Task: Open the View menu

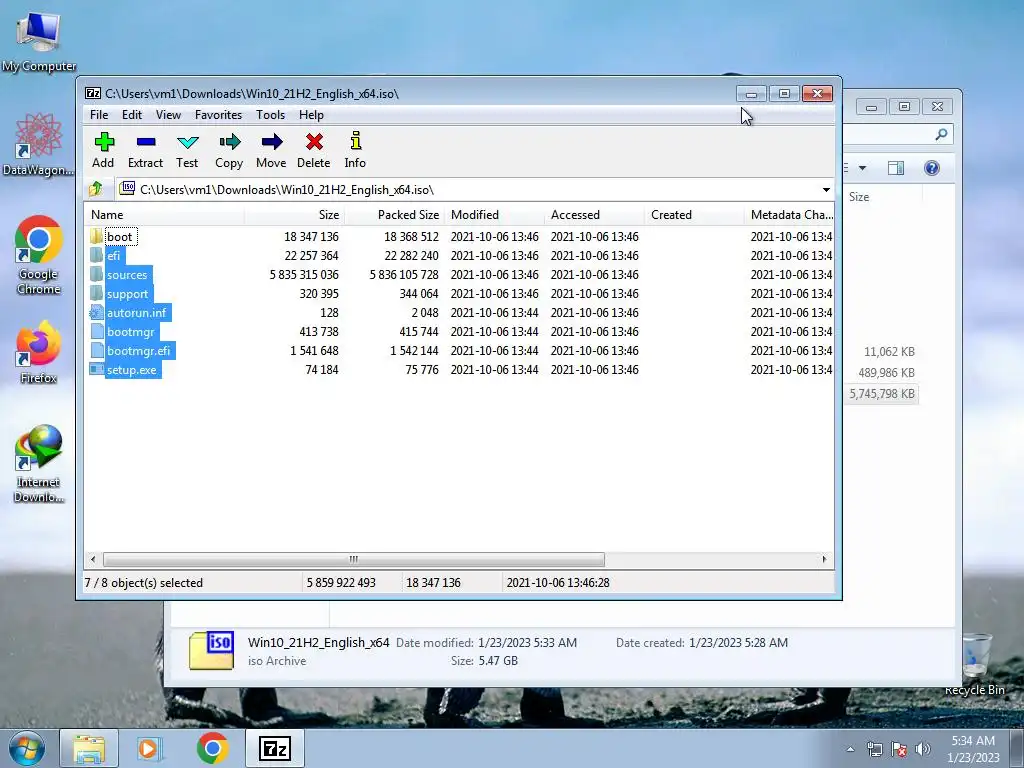Action: (x=168, y=115)
